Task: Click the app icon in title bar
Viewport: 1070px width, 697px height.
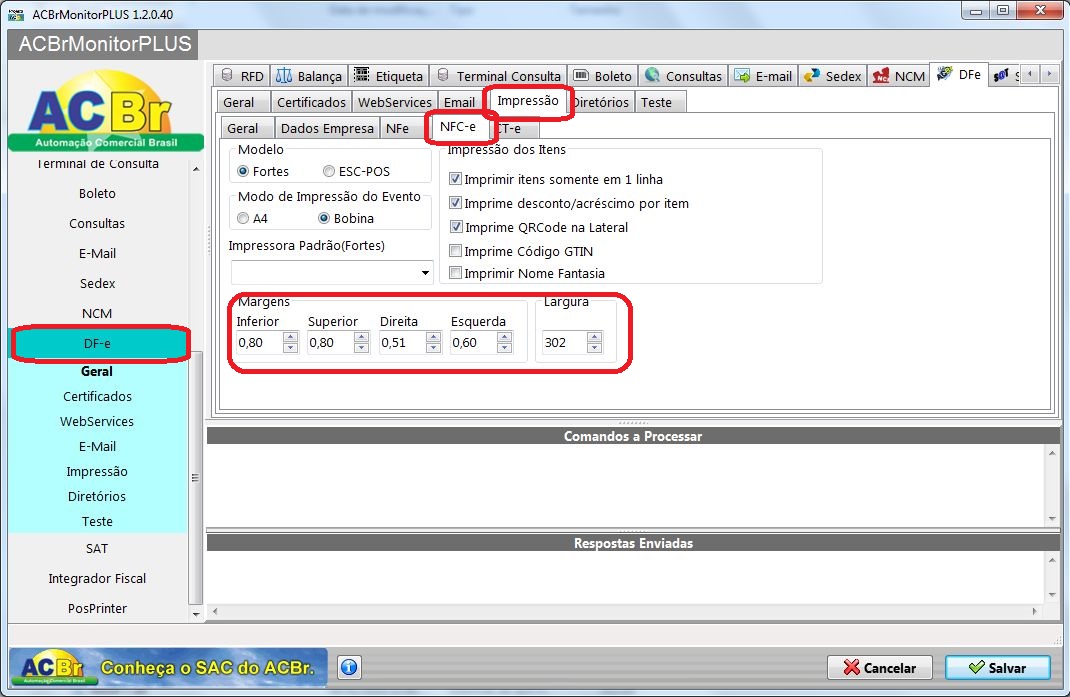Action: [16, 14]
